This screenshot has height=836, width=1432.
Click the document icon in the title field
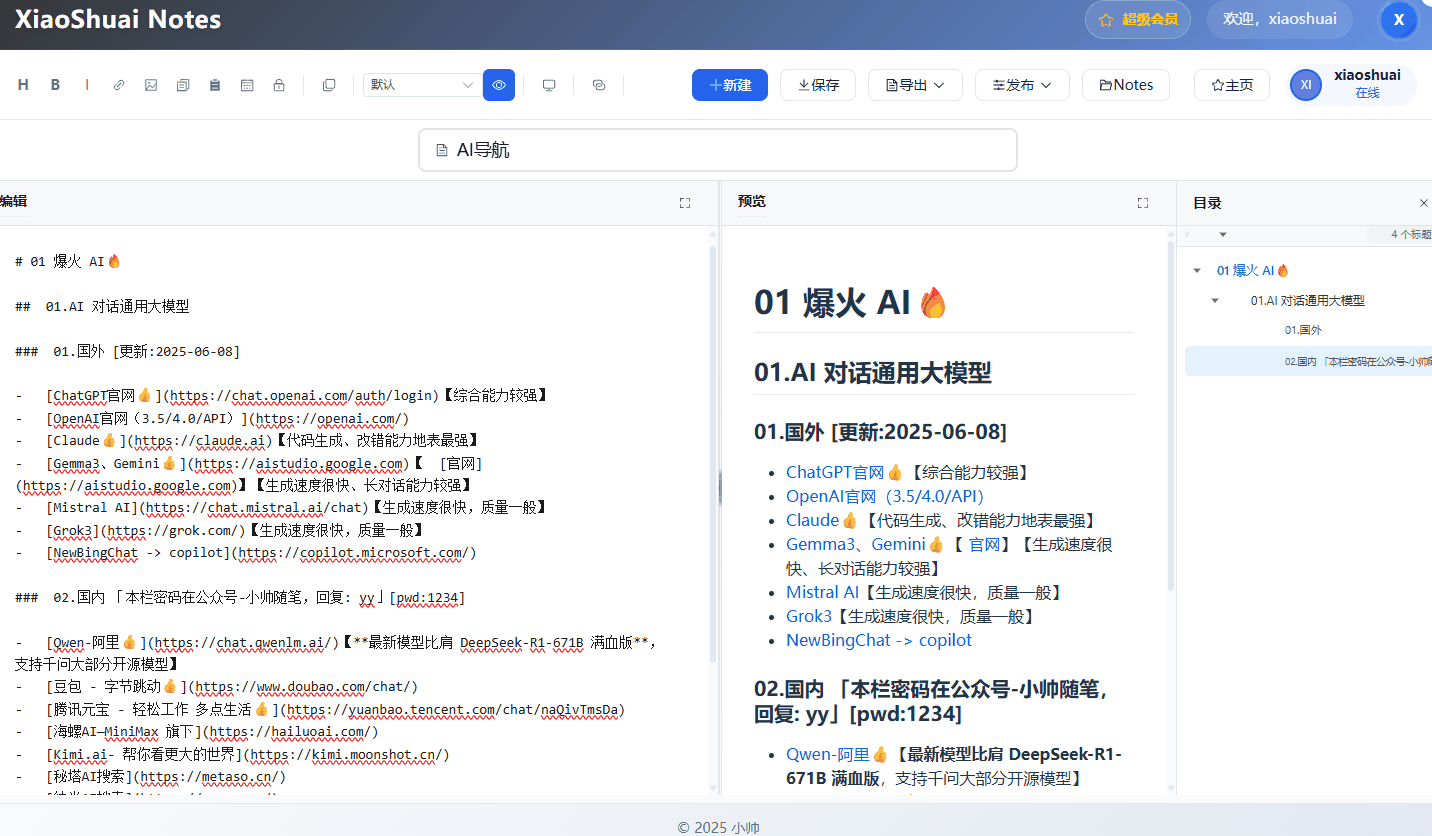coord(442,150)
